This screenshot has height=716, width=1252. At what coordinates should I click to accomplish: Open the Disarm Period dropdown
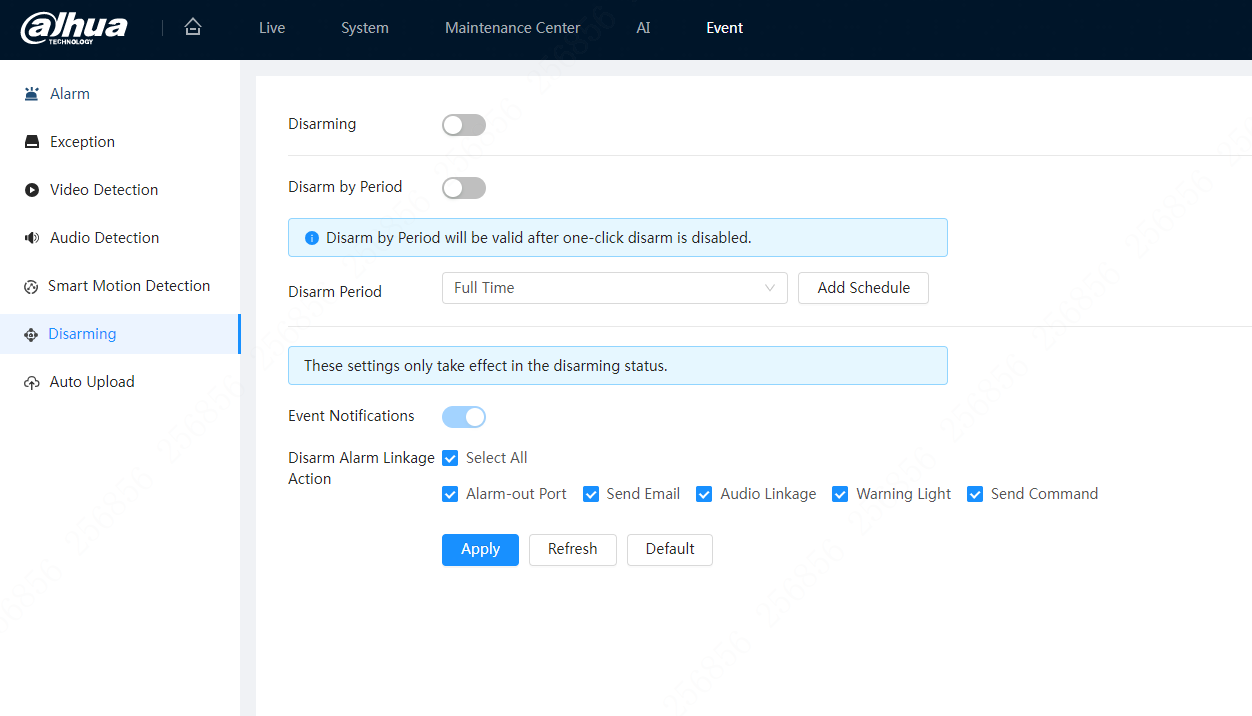pyautogui.click(x=614, y=288)
